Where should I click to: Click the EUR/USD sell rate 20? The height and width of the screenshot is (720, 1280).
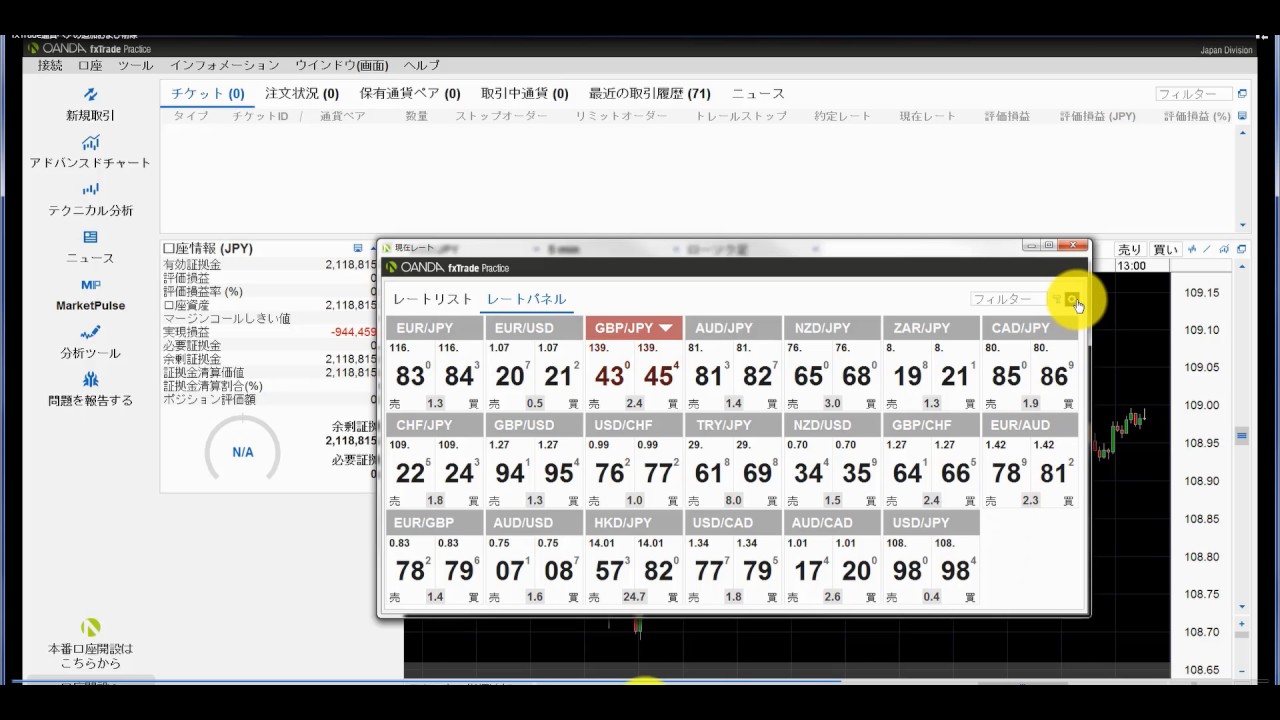point(510,375)
